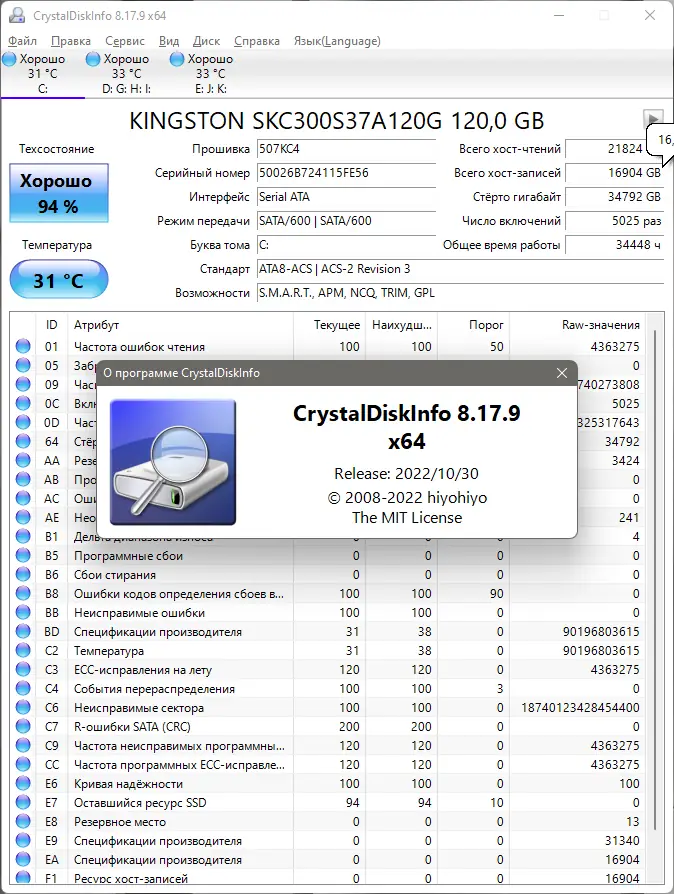Select the Частота ошибок чтения row
674x894 pixels.
click(328, 346)
